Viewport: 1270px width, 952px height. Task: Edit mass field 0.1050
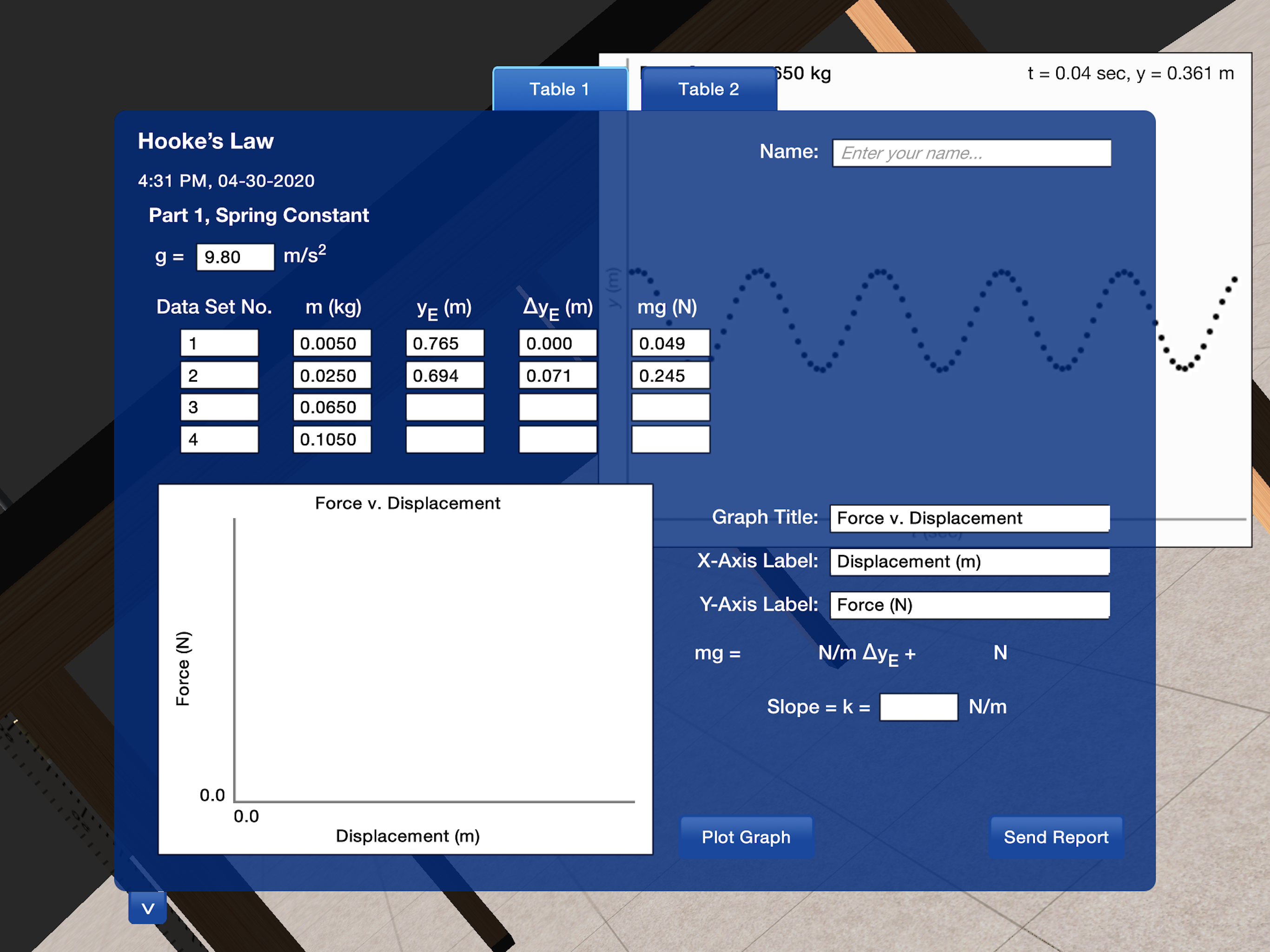click(332, 439)
